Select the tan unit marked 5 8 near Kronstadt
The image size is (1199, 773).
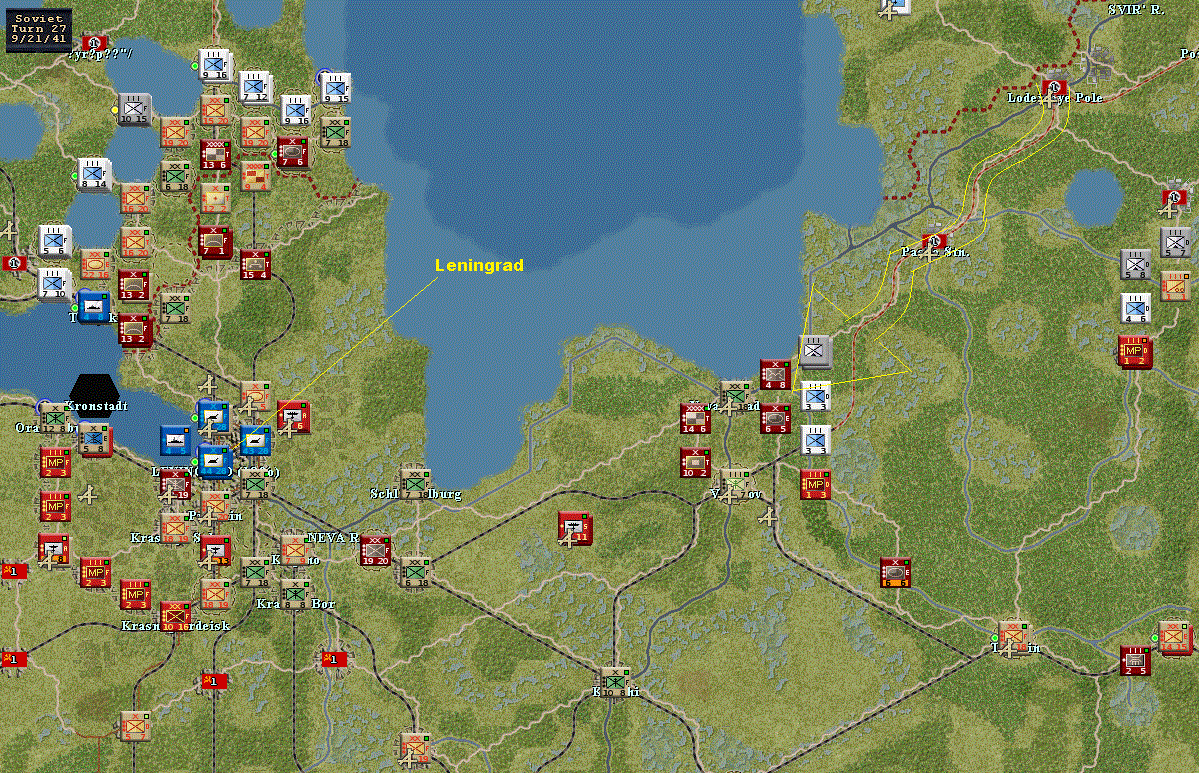tap(95, 439)
